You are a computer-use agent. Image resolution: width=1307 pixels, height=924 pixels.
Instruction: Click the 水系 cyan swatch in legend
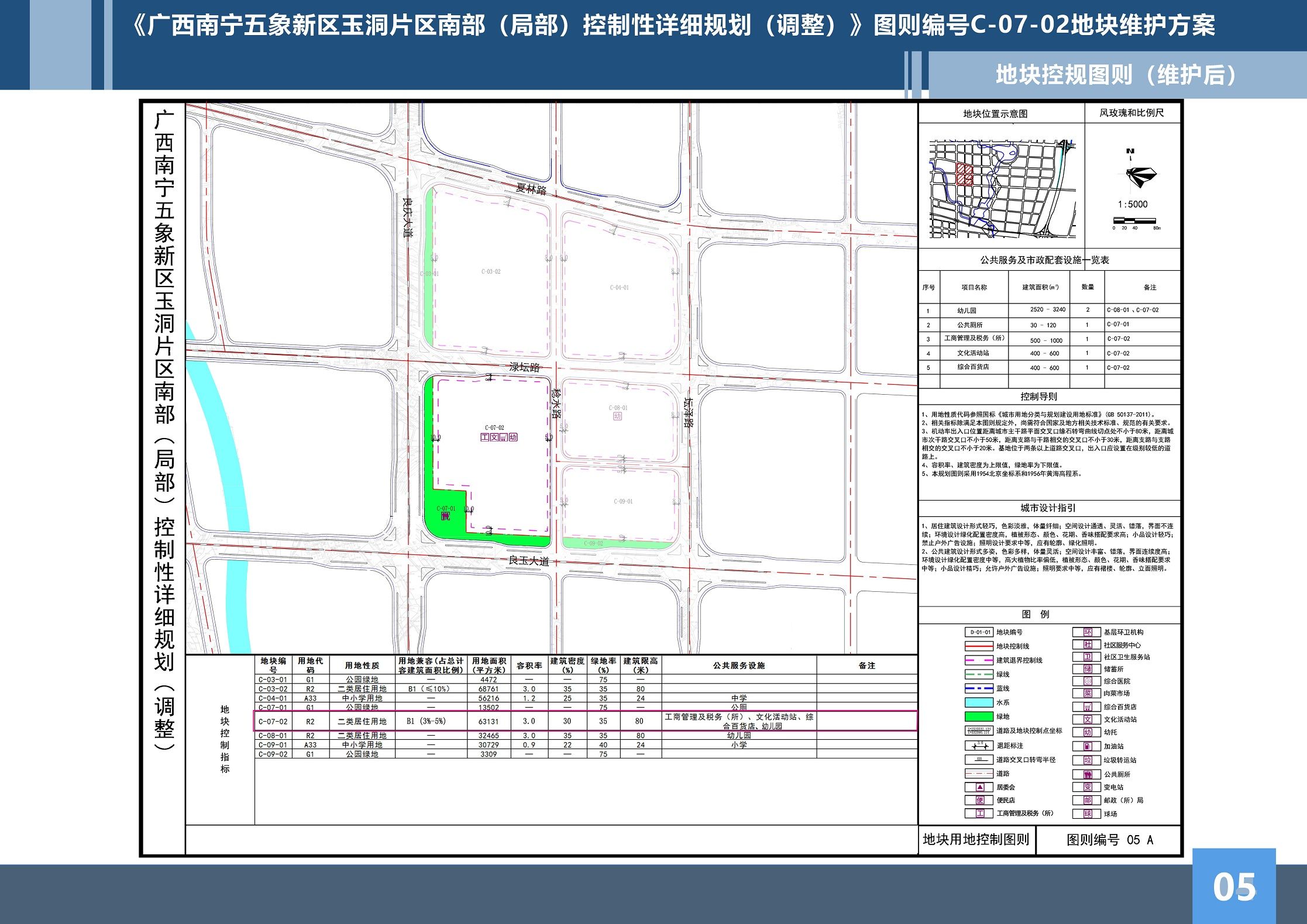[979, 702]
